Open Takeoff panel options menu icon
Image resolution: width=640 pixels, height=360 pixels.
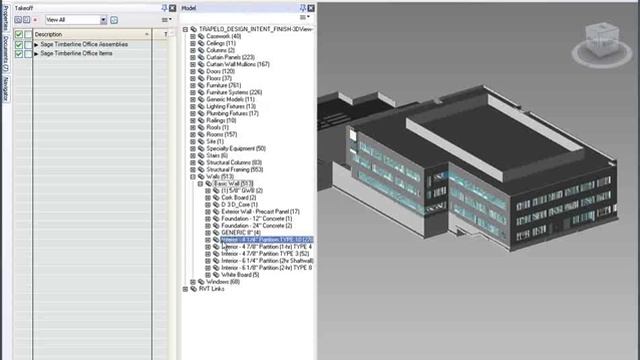coord(166,20)
